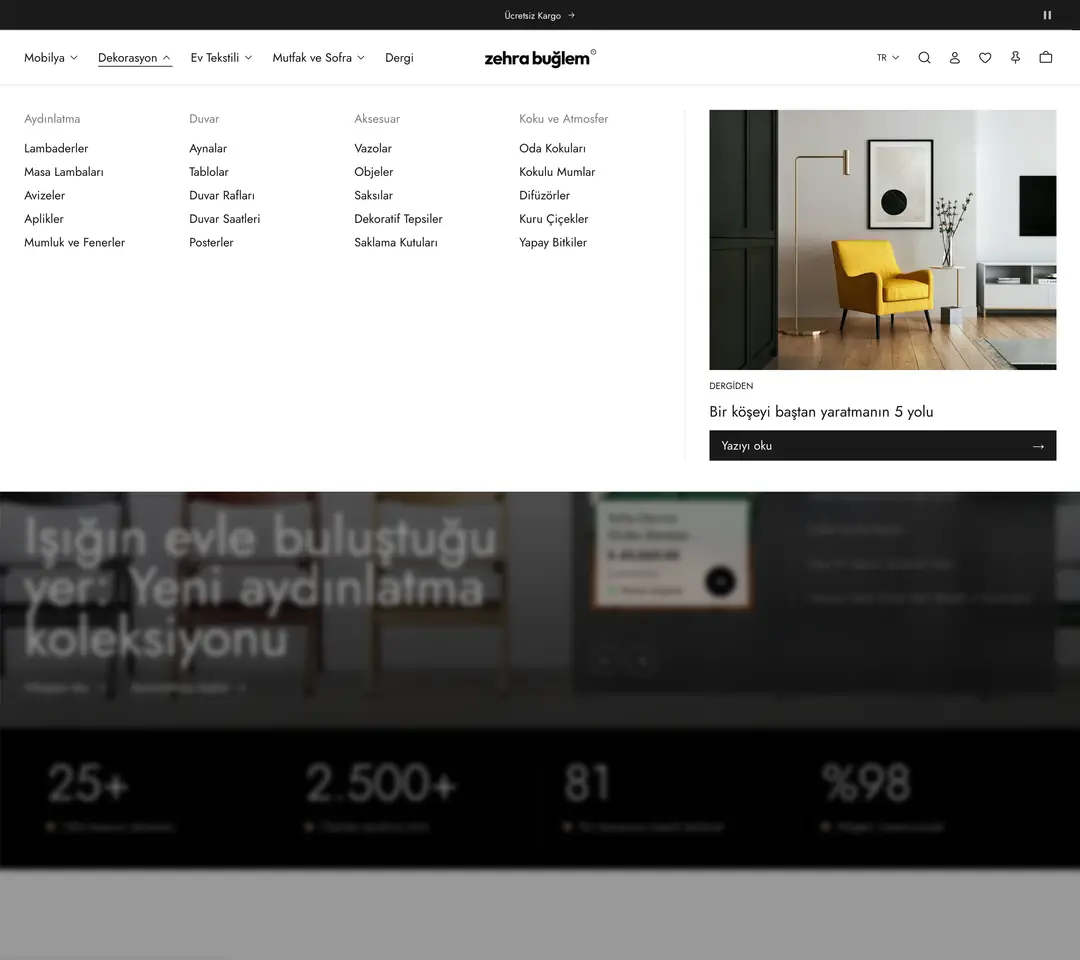Go to Aplikler category
This screenshot has width=1080, height=960.
(x=44, y=219)
